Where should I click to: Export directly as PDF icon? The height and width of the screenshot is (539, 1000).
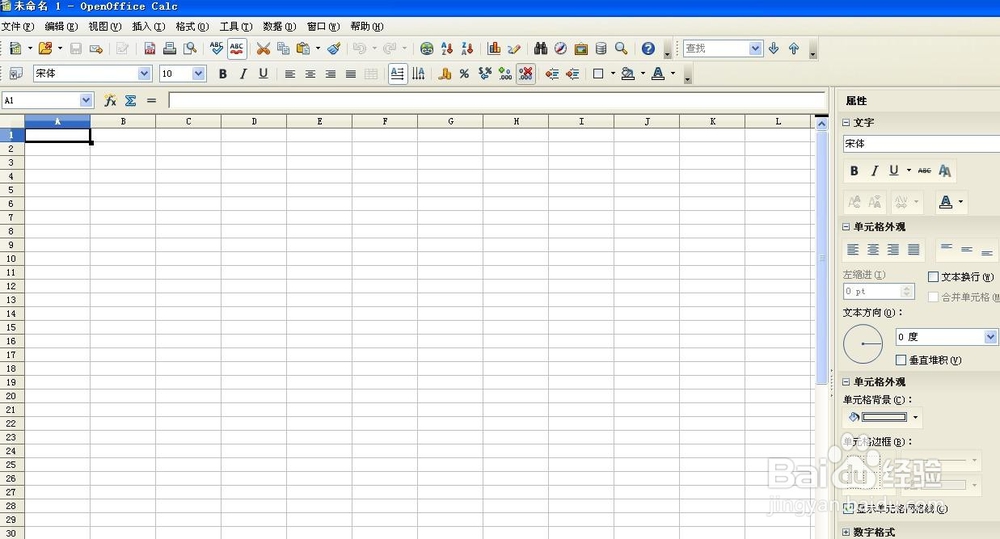tap(150, 48)
